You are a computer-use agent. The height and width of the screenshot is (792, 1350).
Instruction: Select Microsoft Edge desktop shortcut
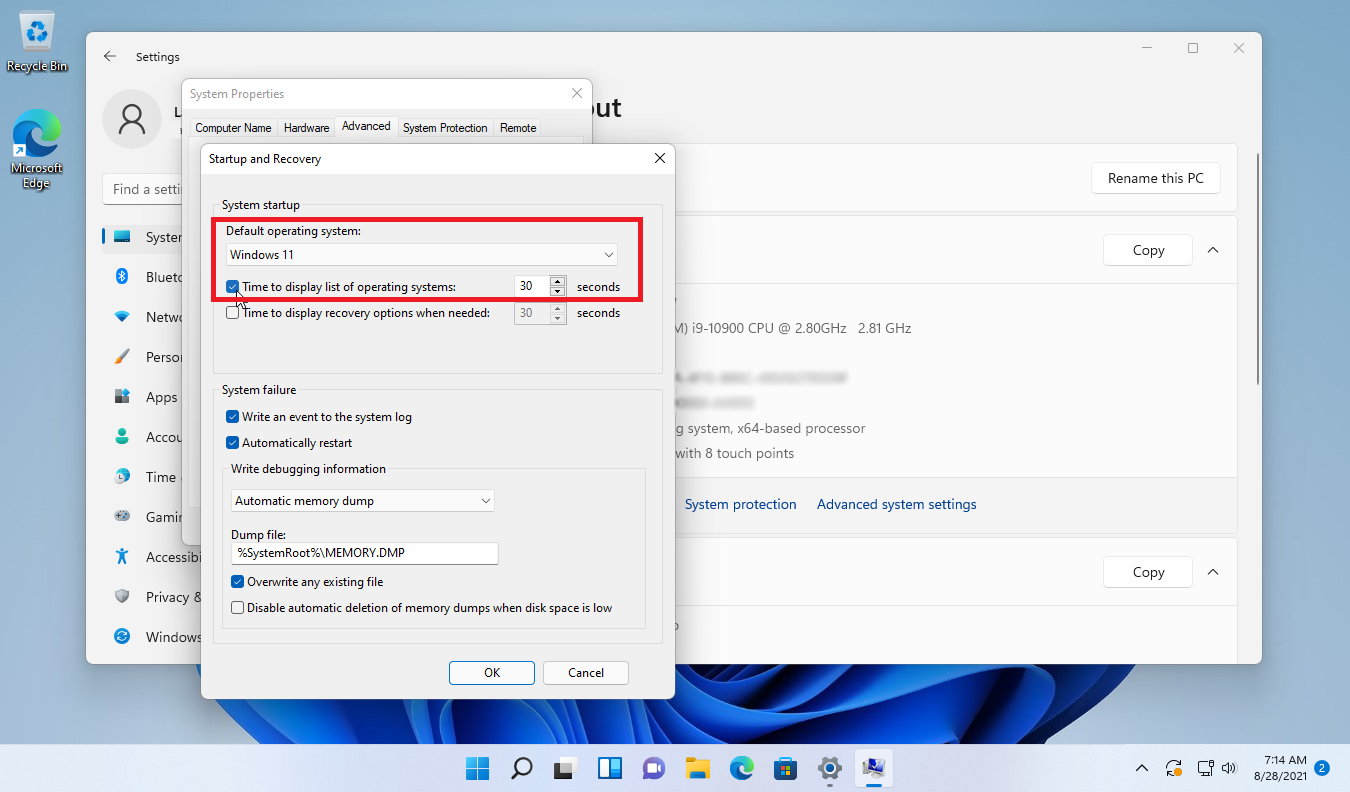[37, 149]
